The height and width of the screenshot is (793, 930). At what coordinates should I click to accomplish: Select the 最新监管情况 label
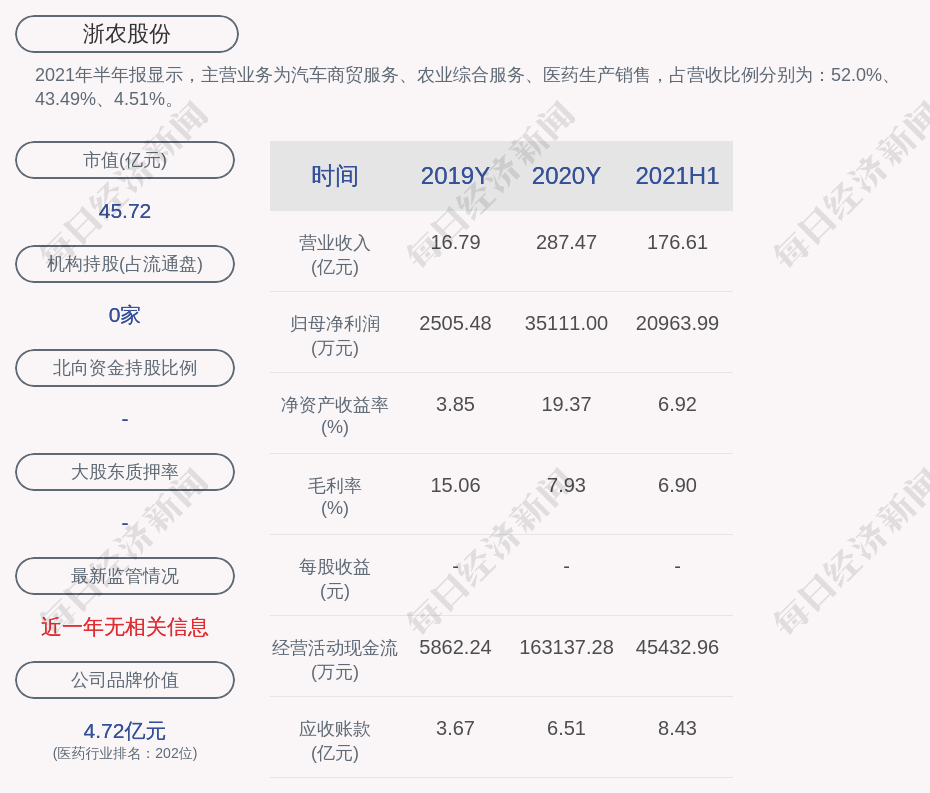125,576
